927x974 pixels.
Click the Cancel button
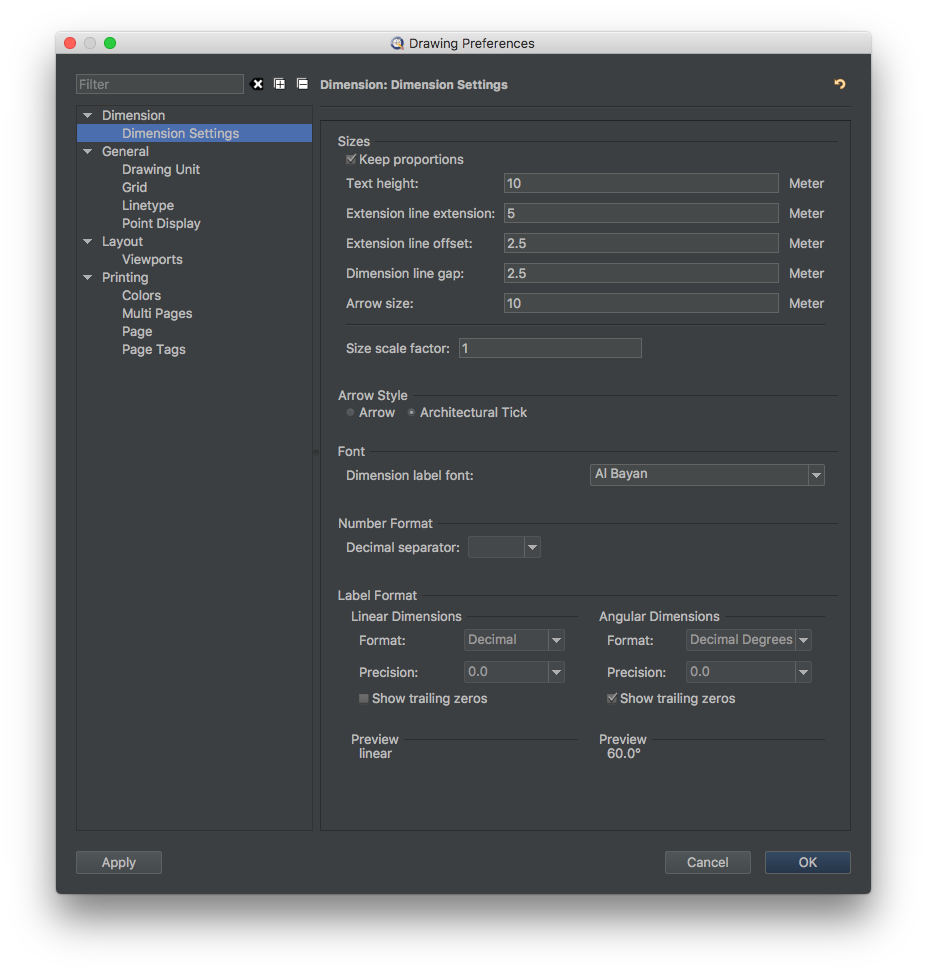[708, 862]
